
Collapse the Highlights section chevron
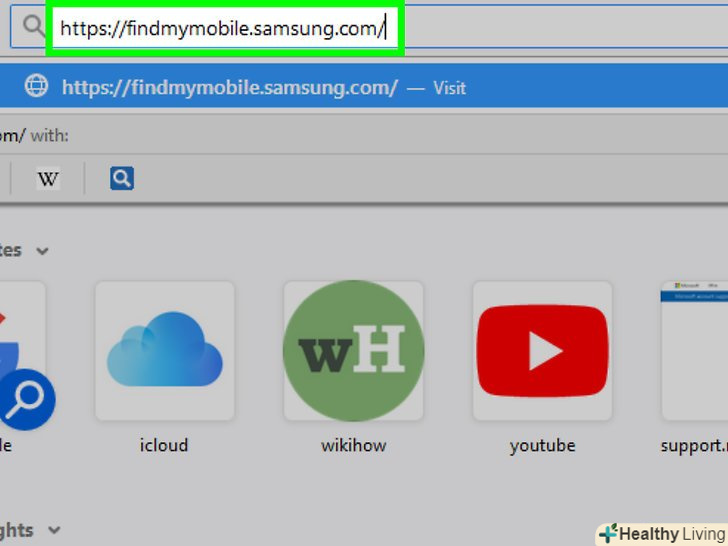54,530
